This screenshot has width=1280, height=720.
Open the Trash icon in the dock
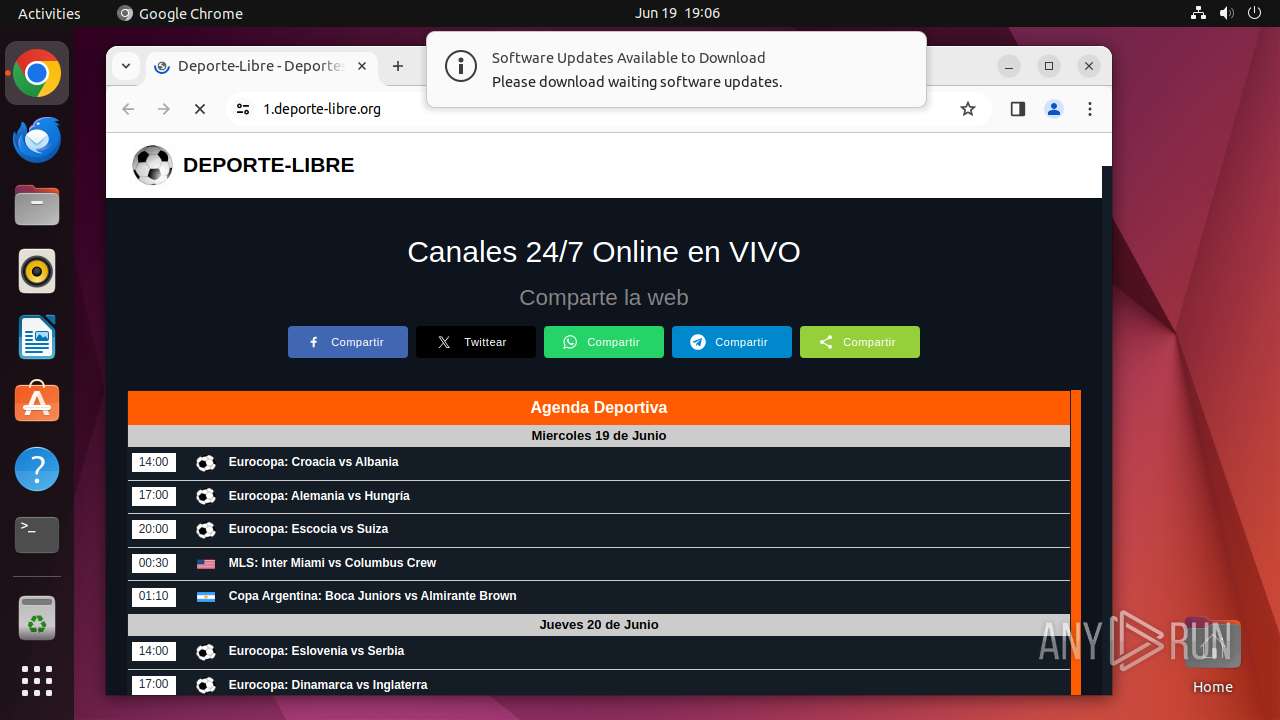click(37, 618)
